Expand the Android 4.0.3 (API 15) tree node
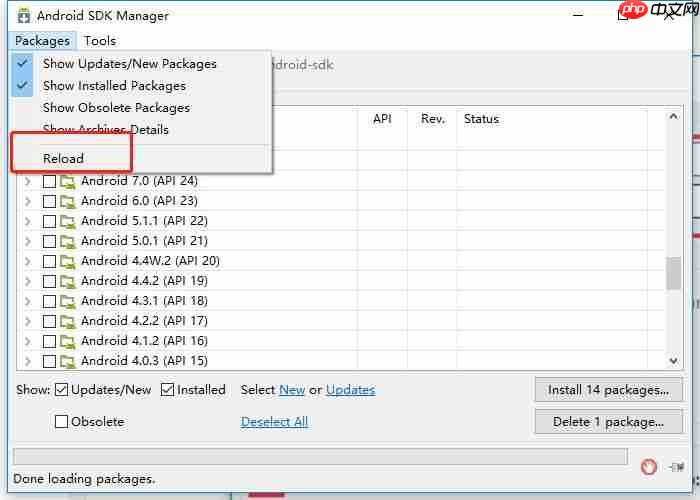 [28, 361]
